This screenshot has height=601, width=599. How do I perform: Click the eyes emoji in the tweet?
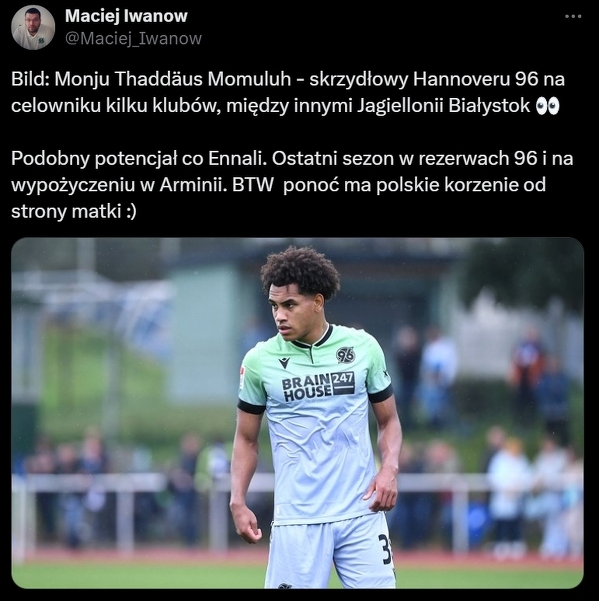[547, 106]
